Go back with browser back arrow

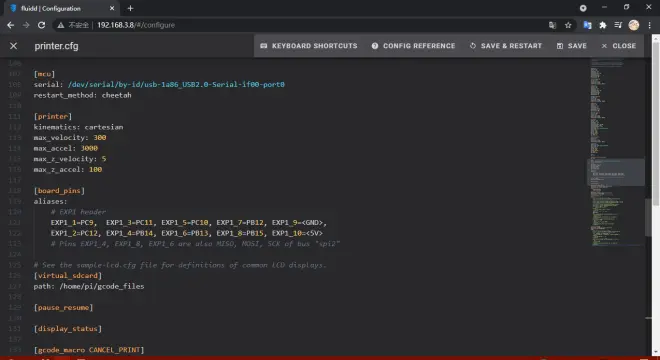pos(11,25)
